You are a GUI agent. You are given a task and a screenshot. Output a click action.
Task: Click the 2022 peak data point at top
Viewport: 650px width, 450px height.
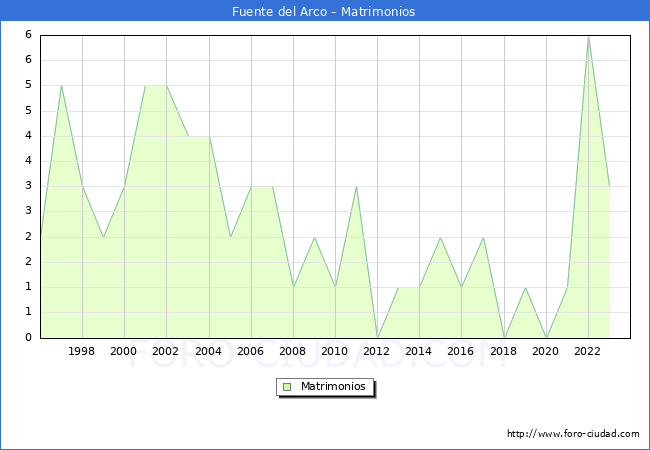pos(588,37)
